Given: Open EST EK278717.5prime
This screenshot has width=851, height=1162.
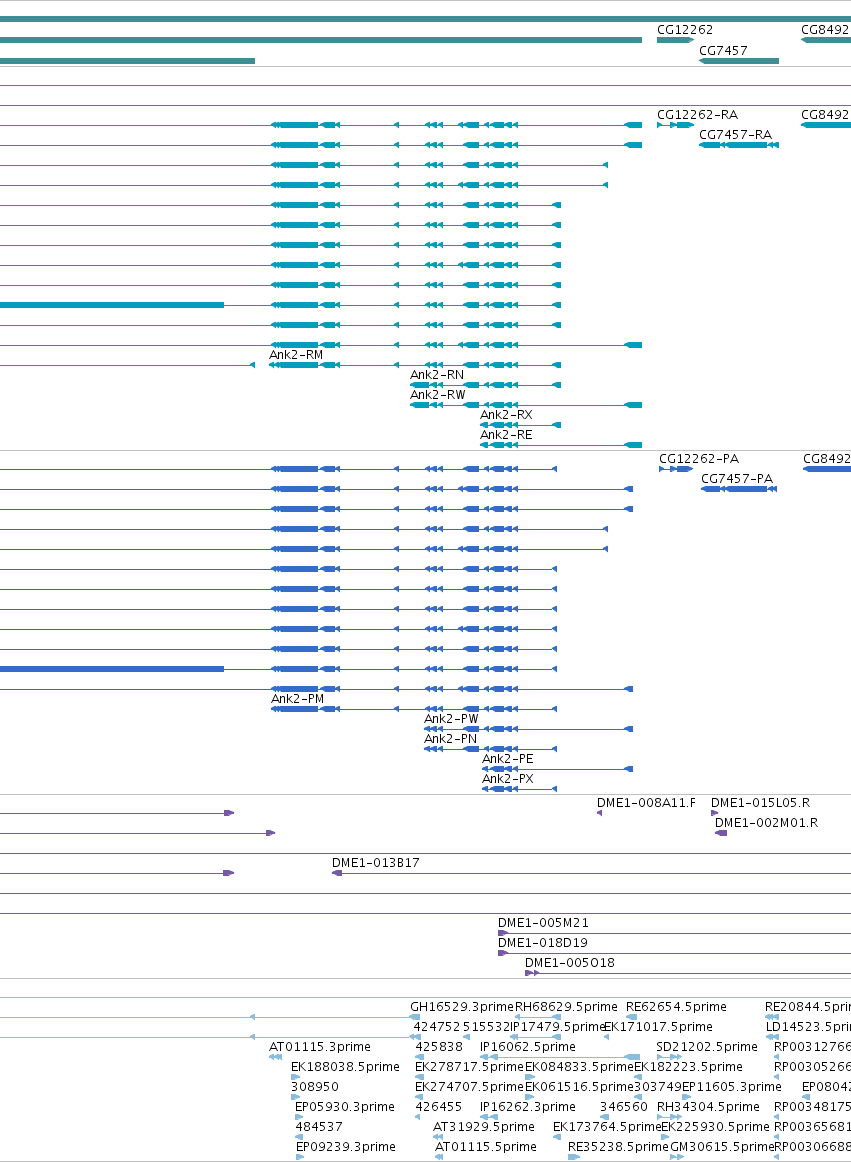Looking at the screenshot, I should point(469,1066).
